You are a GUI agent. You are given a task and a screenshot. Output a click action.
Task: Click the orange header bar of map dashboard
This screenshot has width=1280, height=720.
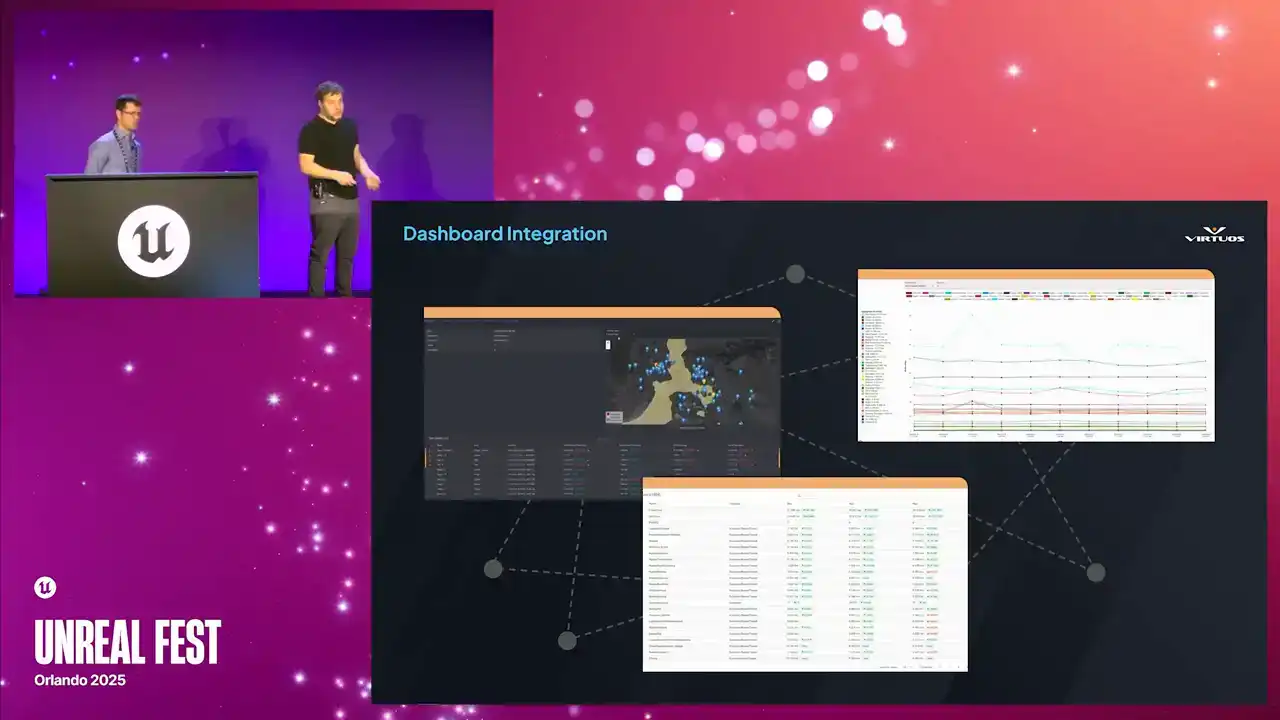pos(601,313)
